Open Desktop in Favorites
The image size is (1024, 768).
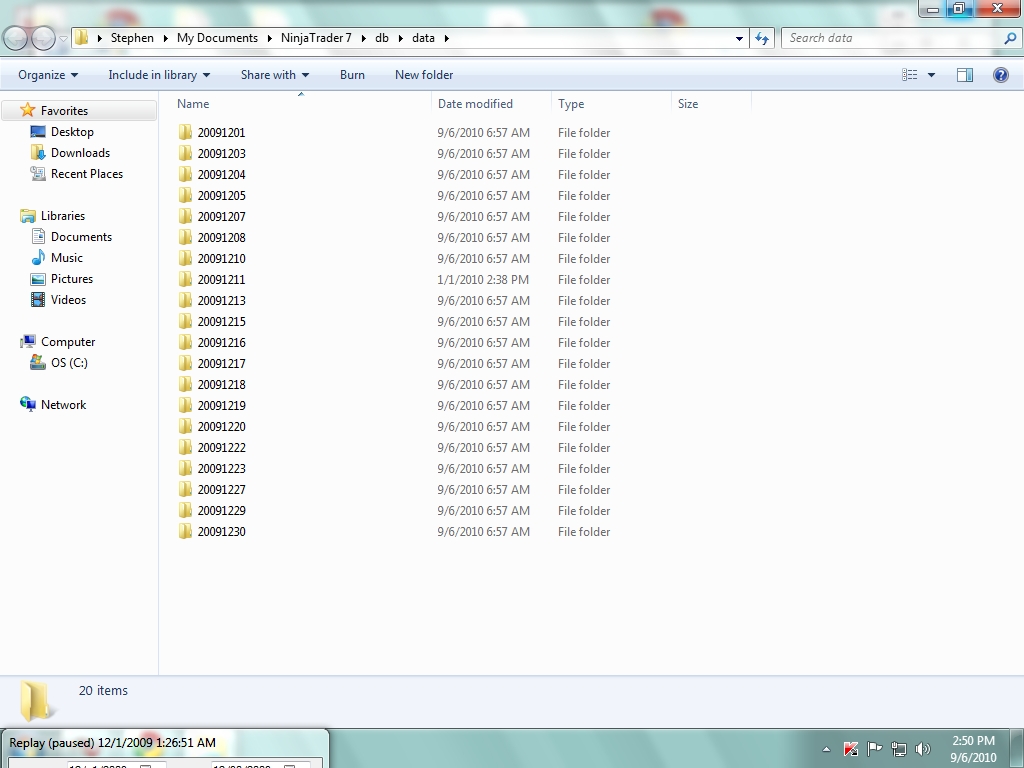[x=72, y=132]
